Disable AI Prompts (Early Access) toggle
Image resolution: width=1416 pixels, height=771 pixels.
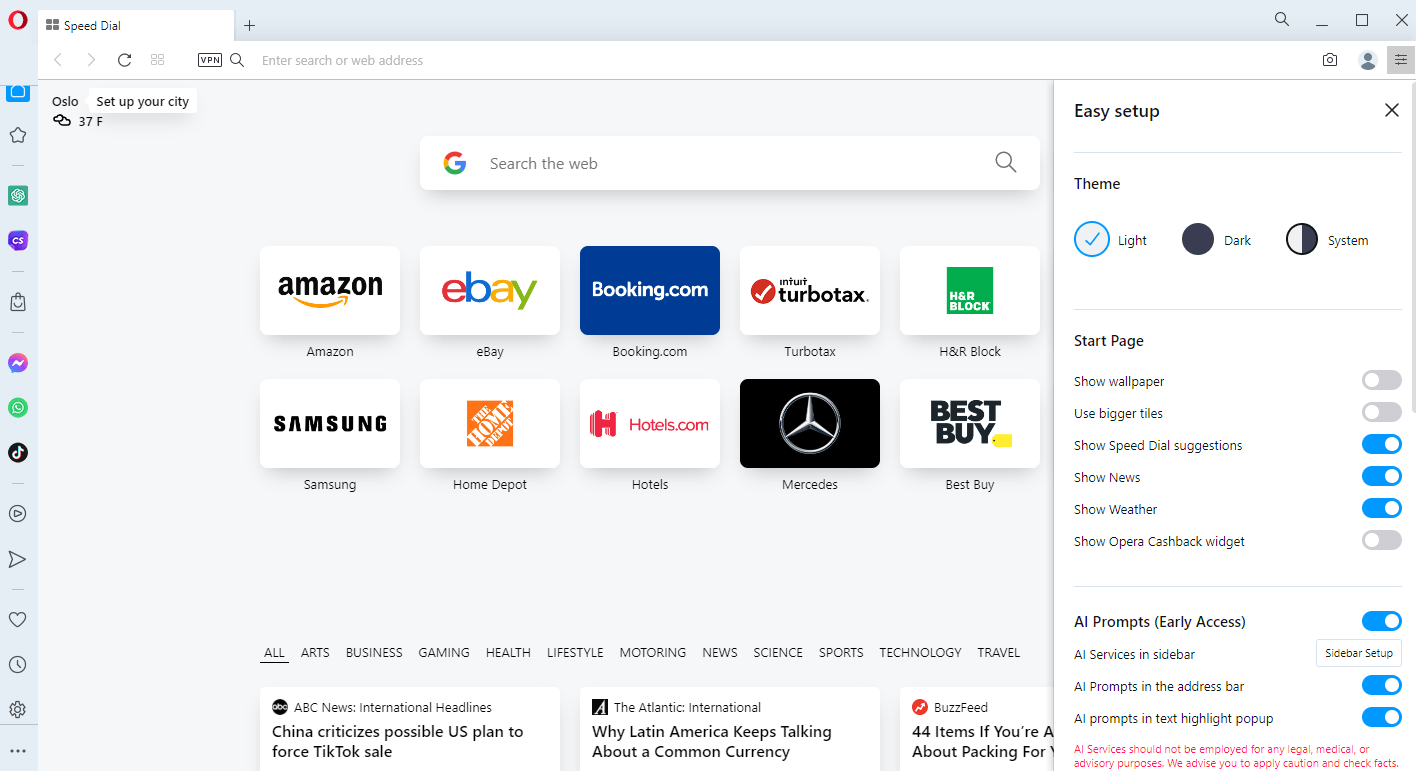[1382, 621]
